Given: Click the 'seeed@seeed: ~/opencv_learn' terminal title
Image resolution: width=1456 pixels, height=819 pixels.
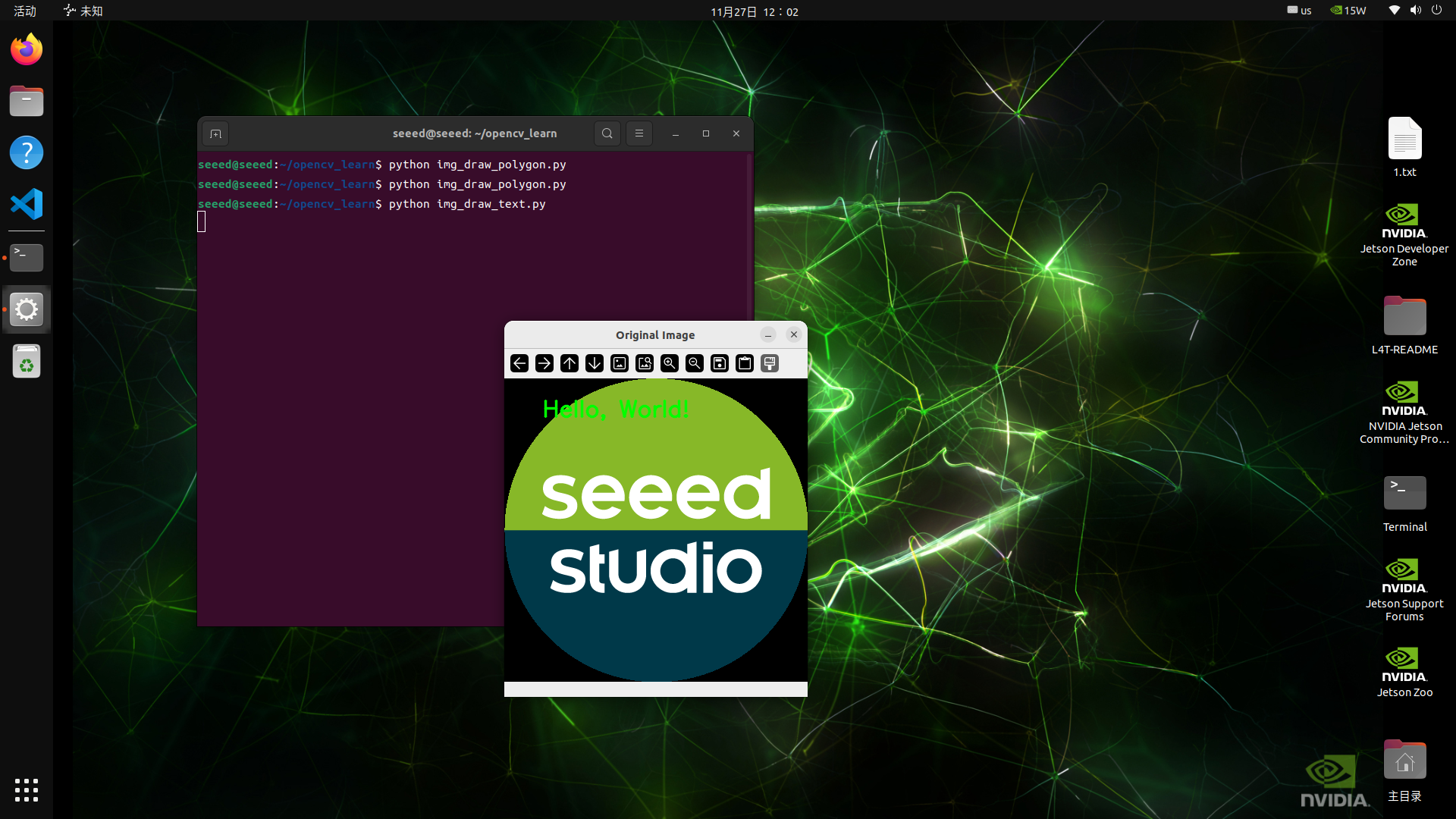Looking at the screenshot, I should click(475, 133).
